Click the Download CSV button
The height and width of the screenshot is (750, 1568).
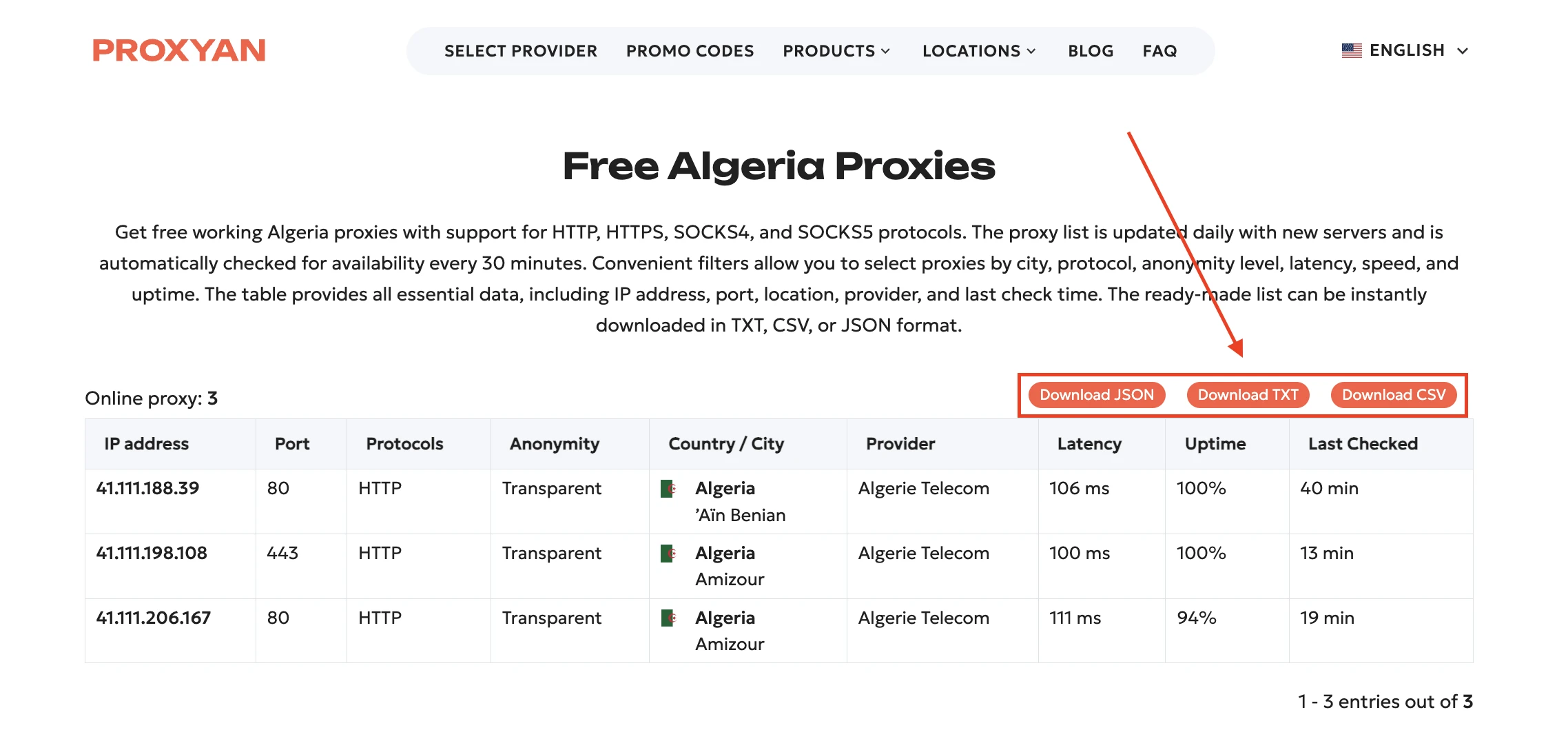pos(1393,395)
